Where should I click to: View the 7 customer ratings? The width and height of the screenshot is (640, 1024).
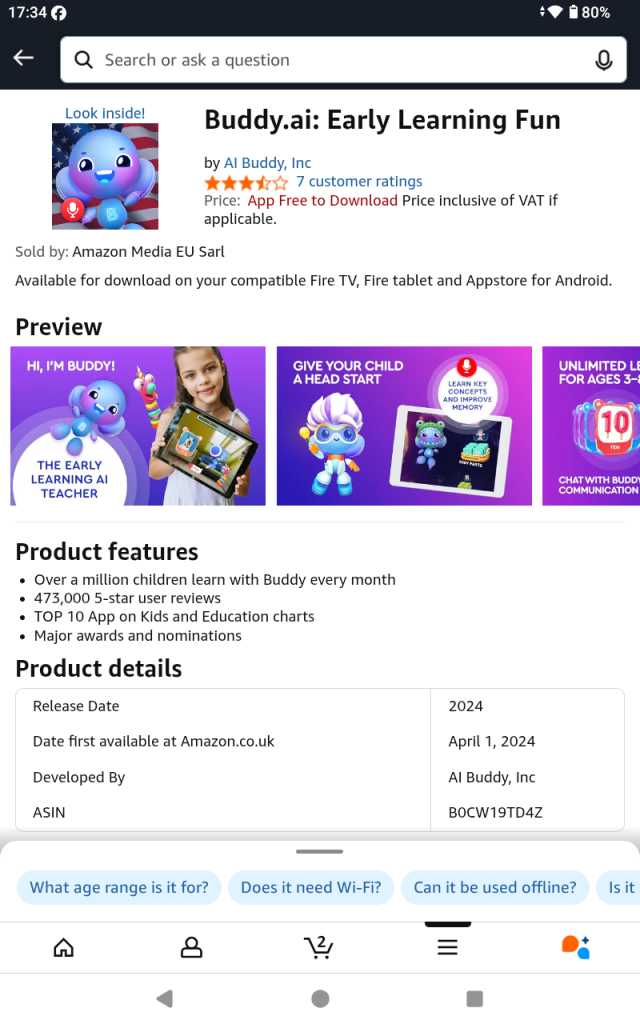click(359, 182)
